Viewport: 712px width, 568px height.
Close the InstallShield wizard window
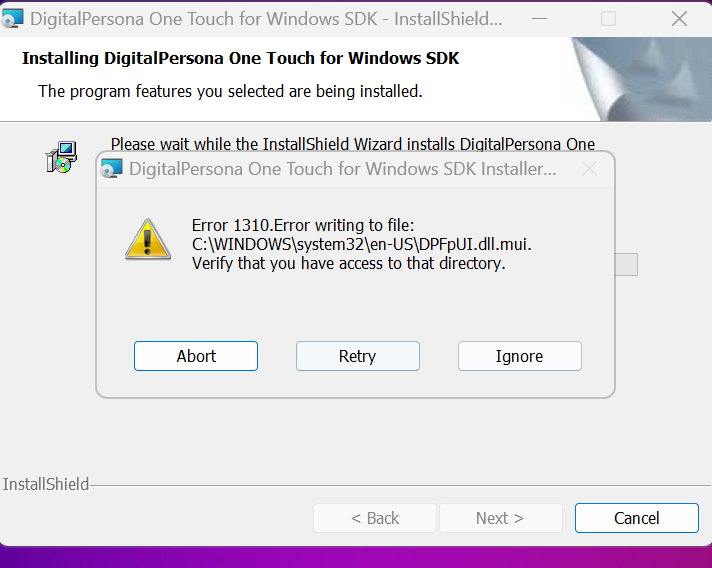pos(679,19)
